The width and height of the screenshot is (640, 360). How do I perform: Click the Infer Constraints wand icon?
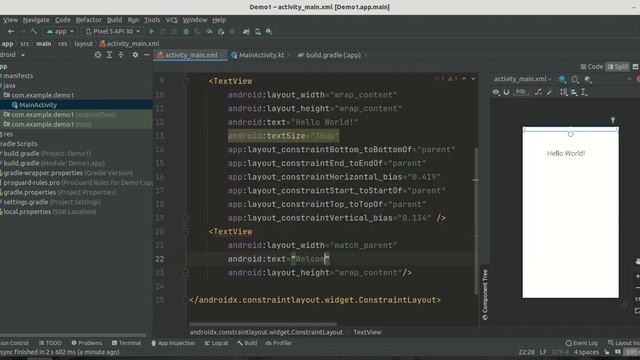[x=549, y=92]
